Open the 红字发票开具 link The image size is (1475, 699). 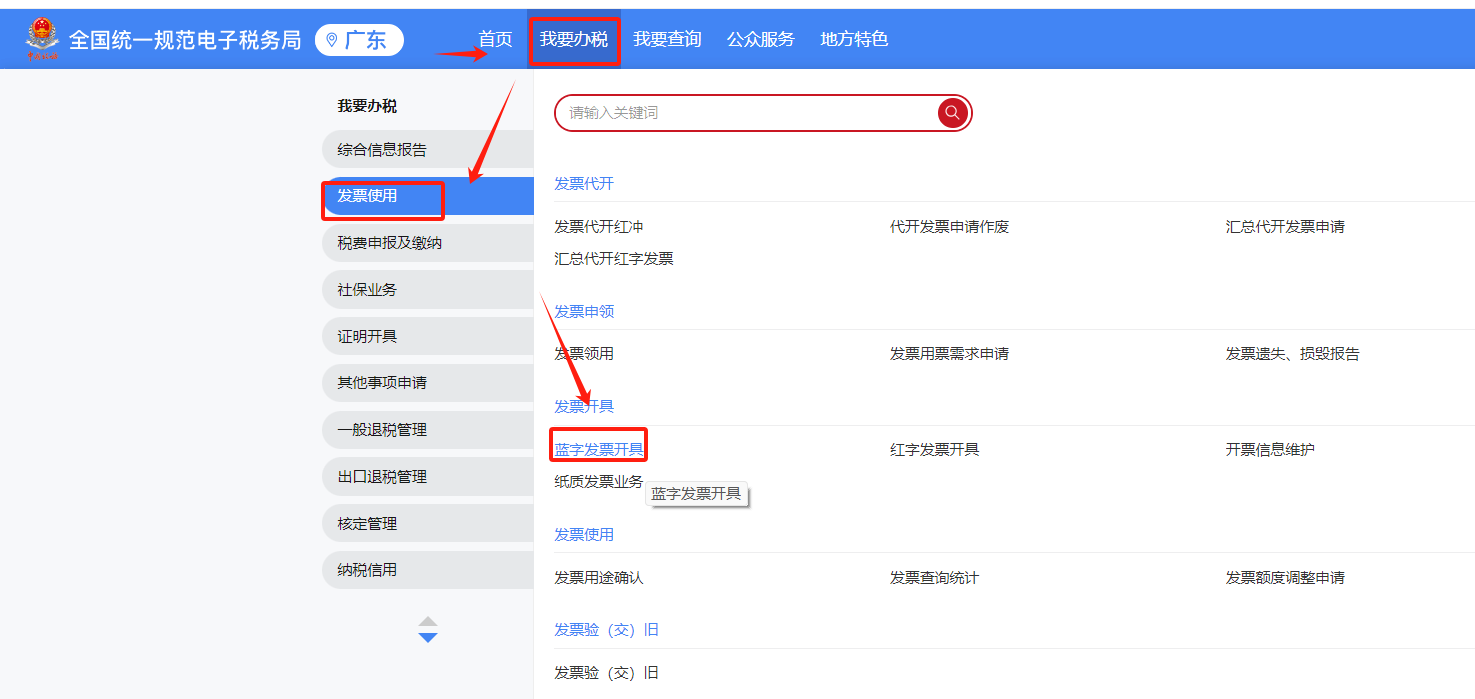click(x=934, y=450)
